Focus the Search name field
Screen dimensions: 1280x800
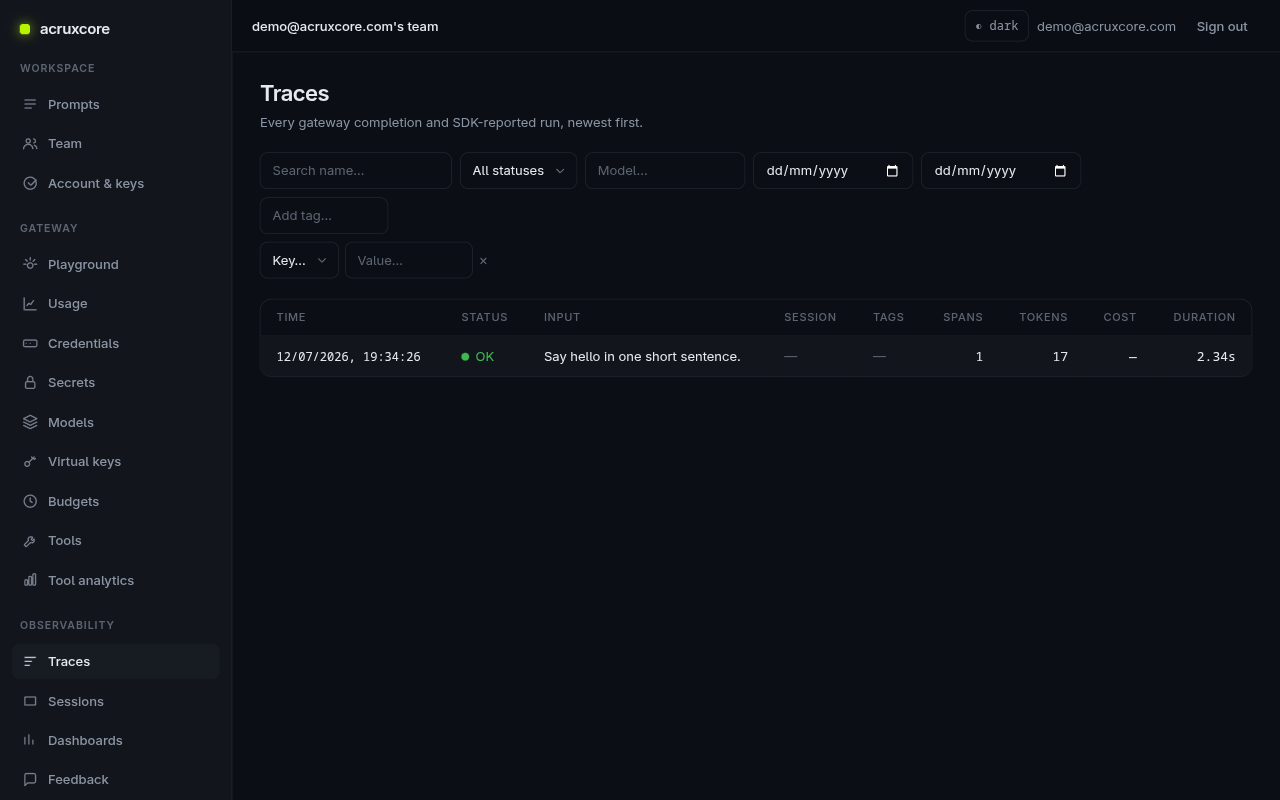(355, 171)
